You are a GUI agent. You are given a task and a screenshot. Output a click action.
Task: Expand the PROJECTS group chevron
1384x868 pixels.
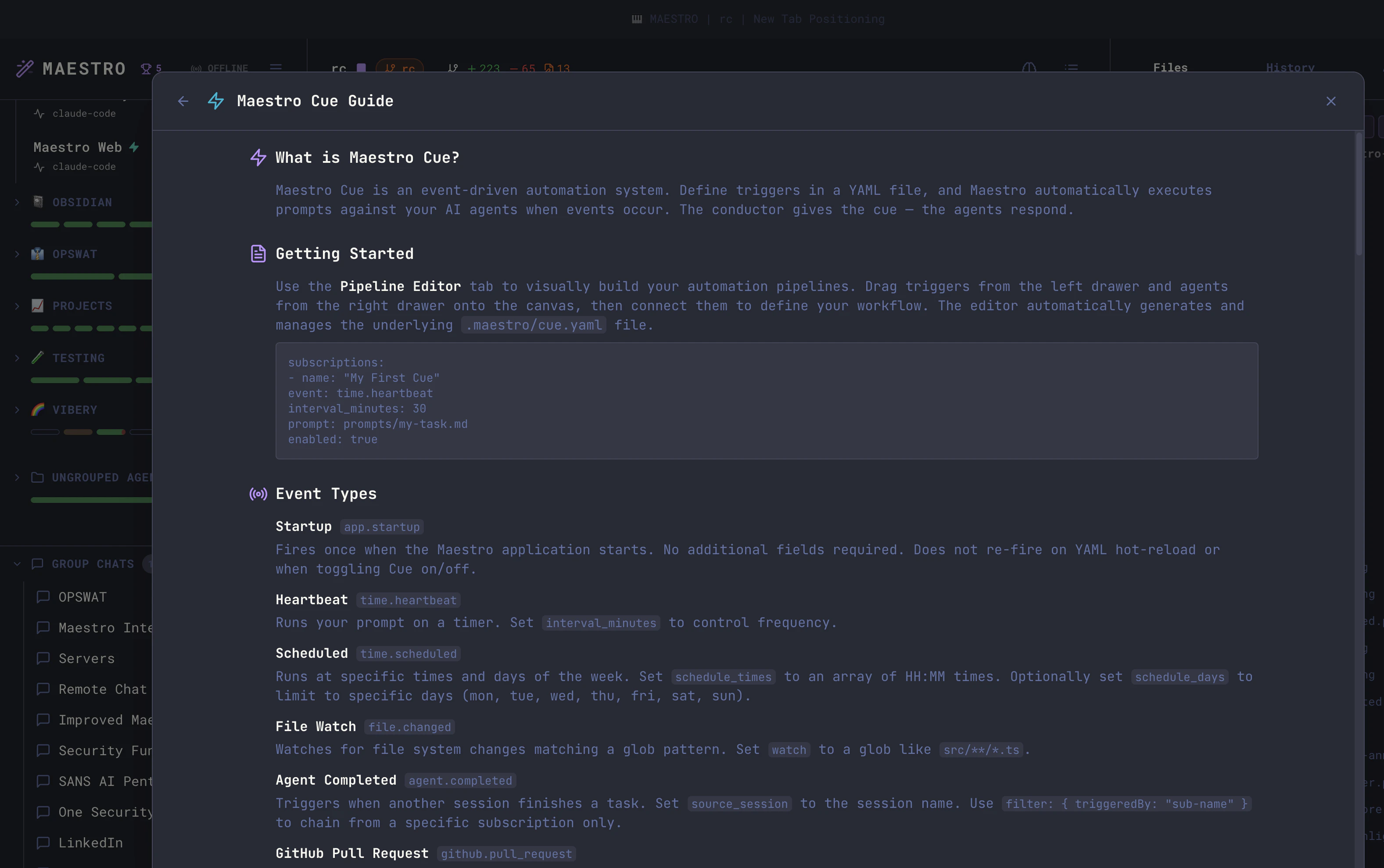[x=17, y=306]
